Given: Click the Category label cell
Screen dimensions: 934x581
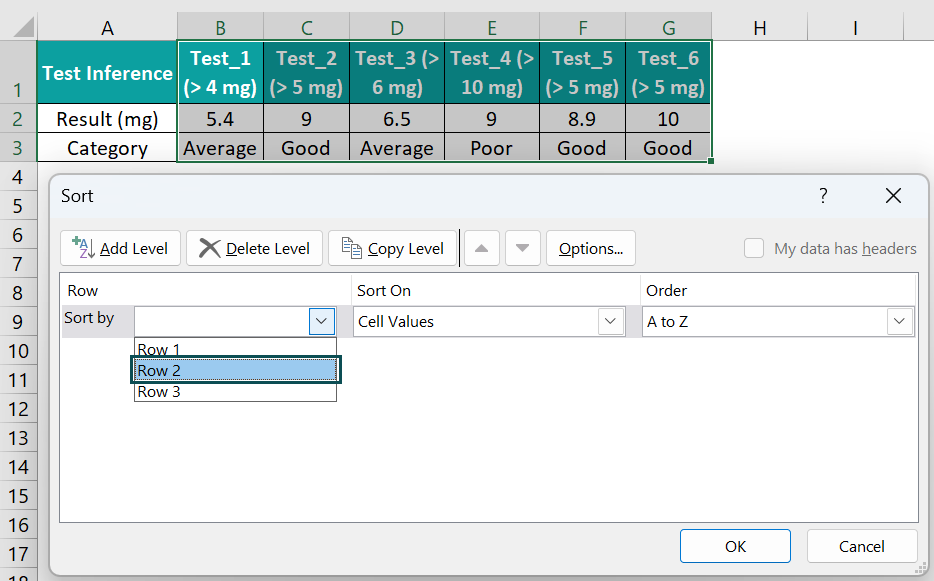Looking at the screenshot, I should [107, 147].
